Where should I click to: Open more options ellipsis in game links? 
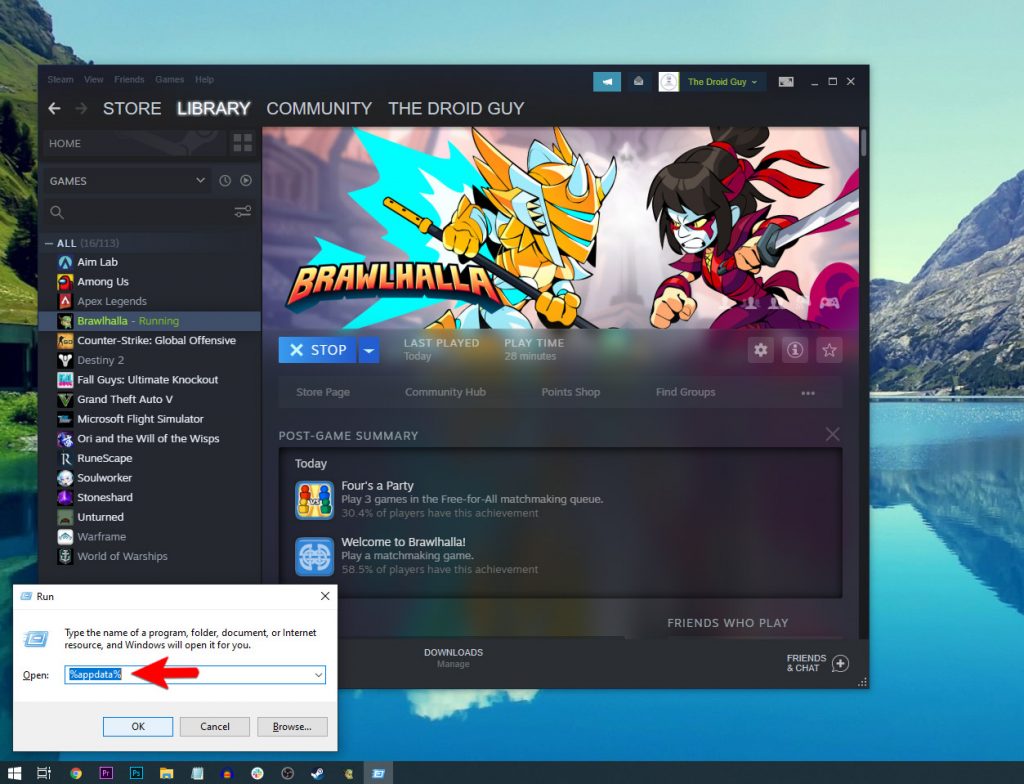(x=808, y=393)
